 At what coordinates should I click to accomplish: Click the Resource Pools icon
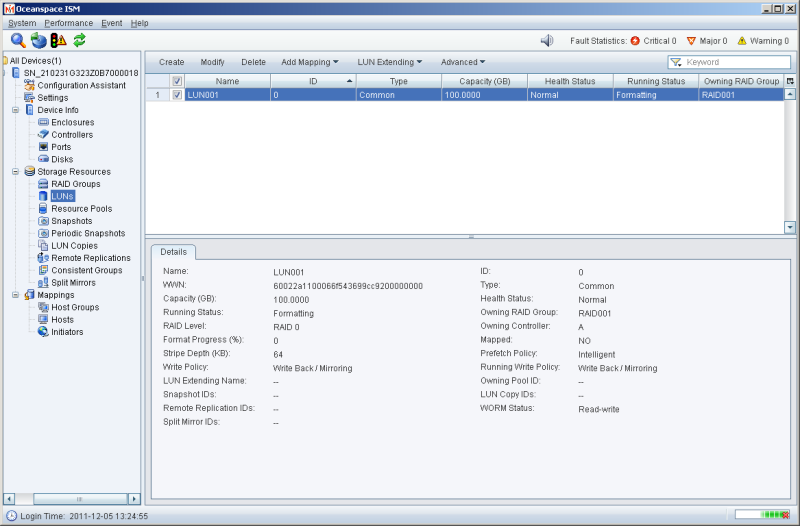pyautogui.click(x=43, y=209)
